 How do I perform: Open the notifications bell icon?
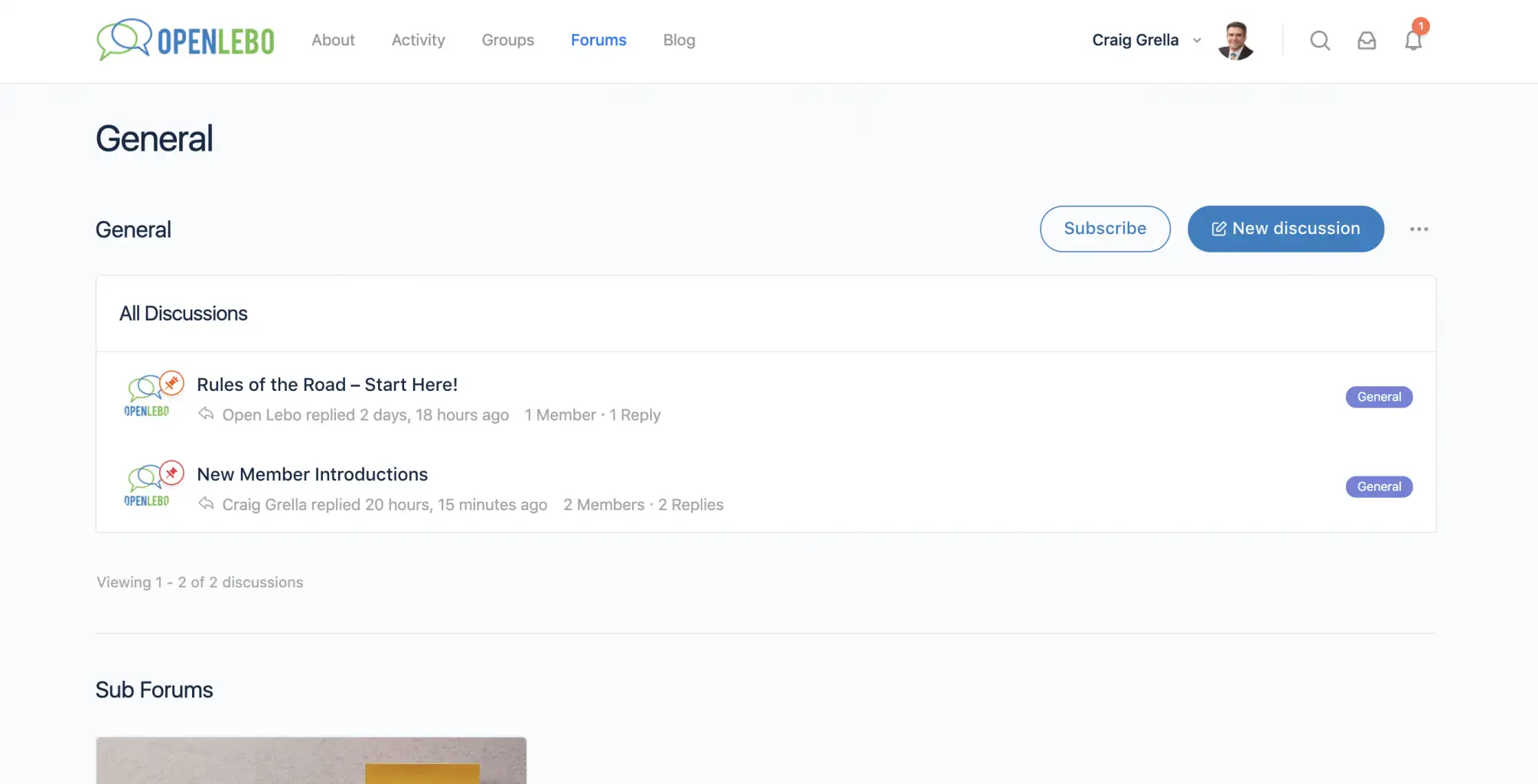pos(1413,41)
